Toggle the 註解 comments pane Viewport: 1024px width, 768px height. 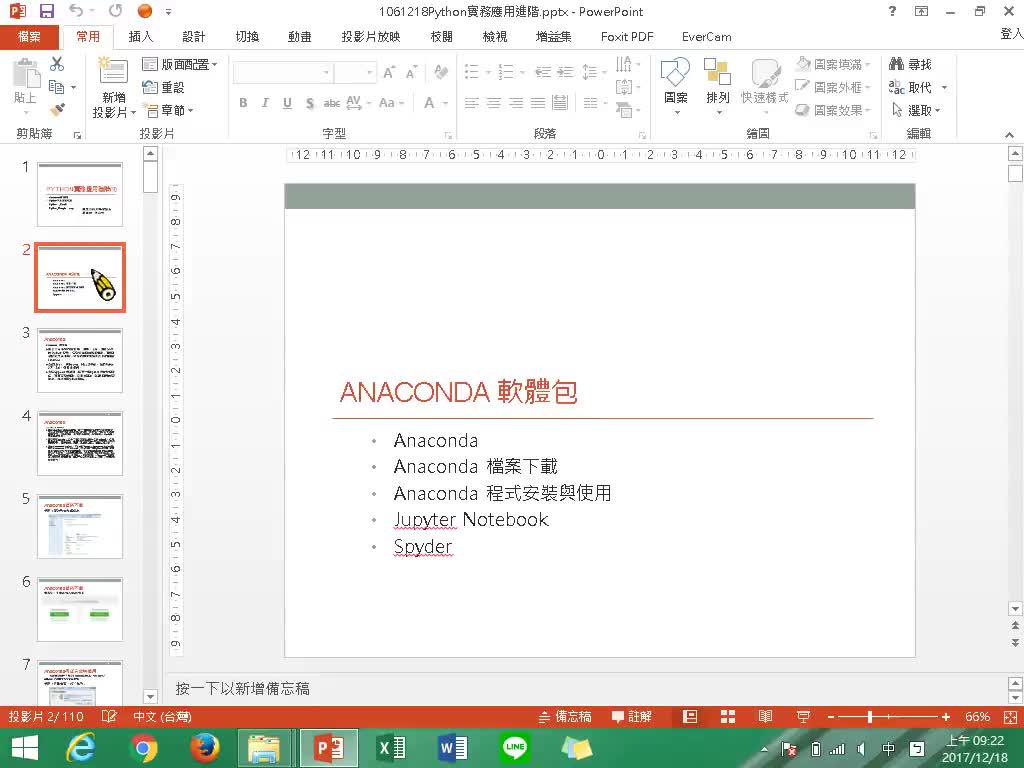point(632,716)
